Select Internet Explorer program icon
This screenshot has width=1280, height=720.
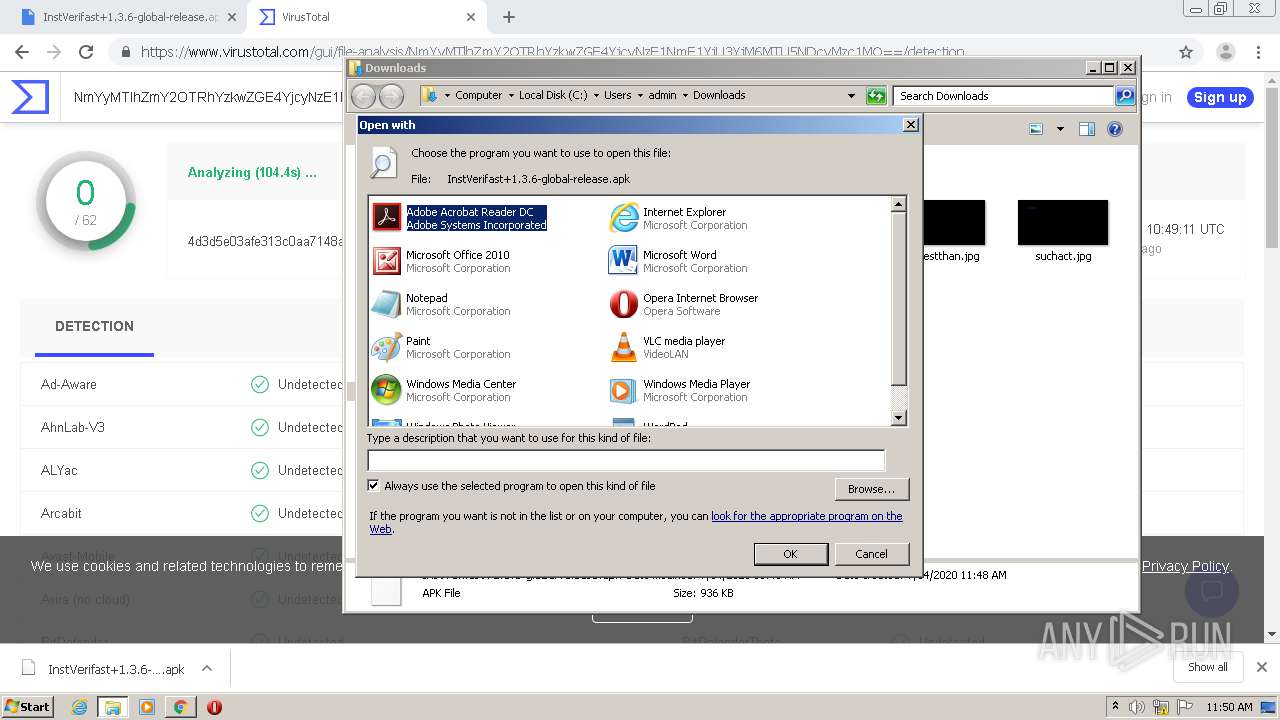click(x=624, y=217)
